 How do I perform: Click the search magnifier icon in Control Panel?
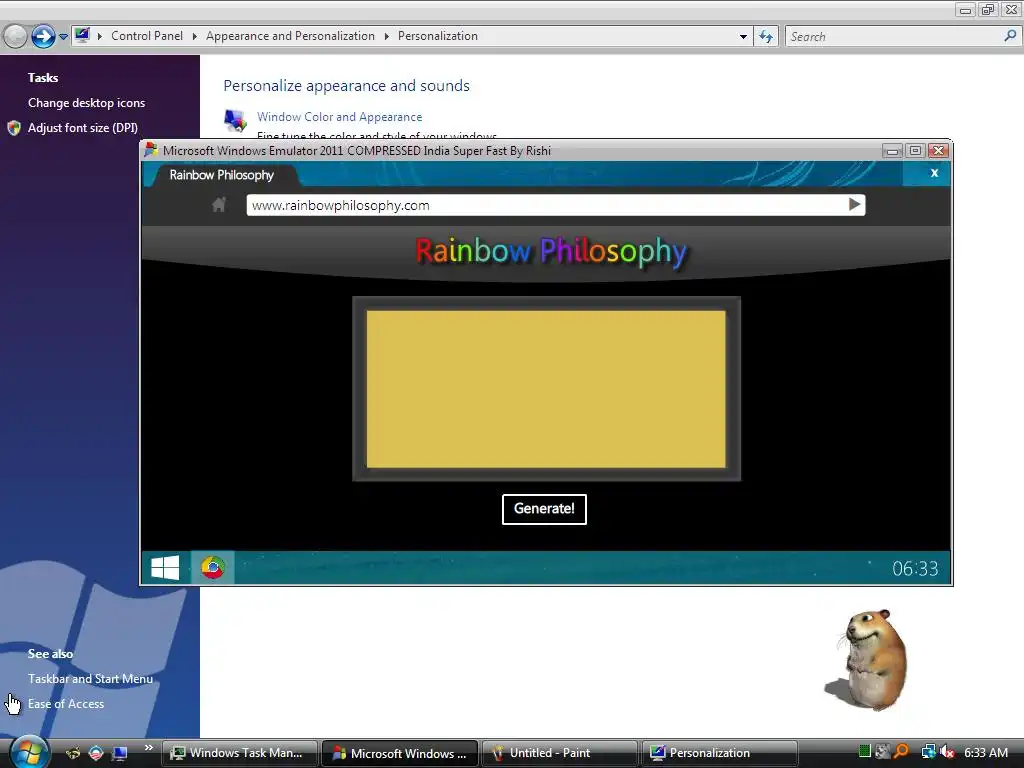click(x=1010, y=36)
